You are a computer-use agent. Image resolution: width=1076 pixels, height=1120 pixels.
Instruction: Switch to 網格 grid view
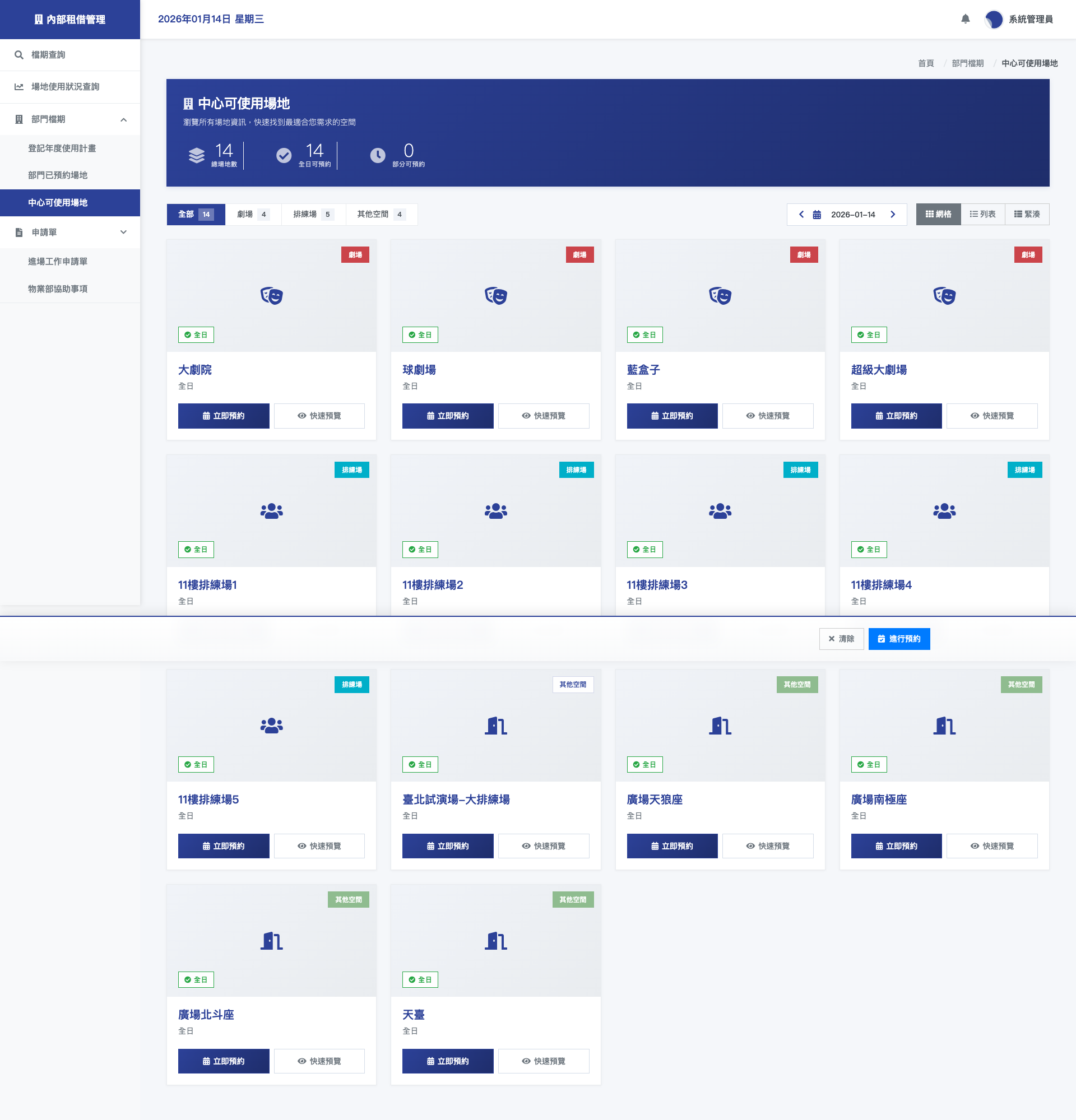[938, 214]
